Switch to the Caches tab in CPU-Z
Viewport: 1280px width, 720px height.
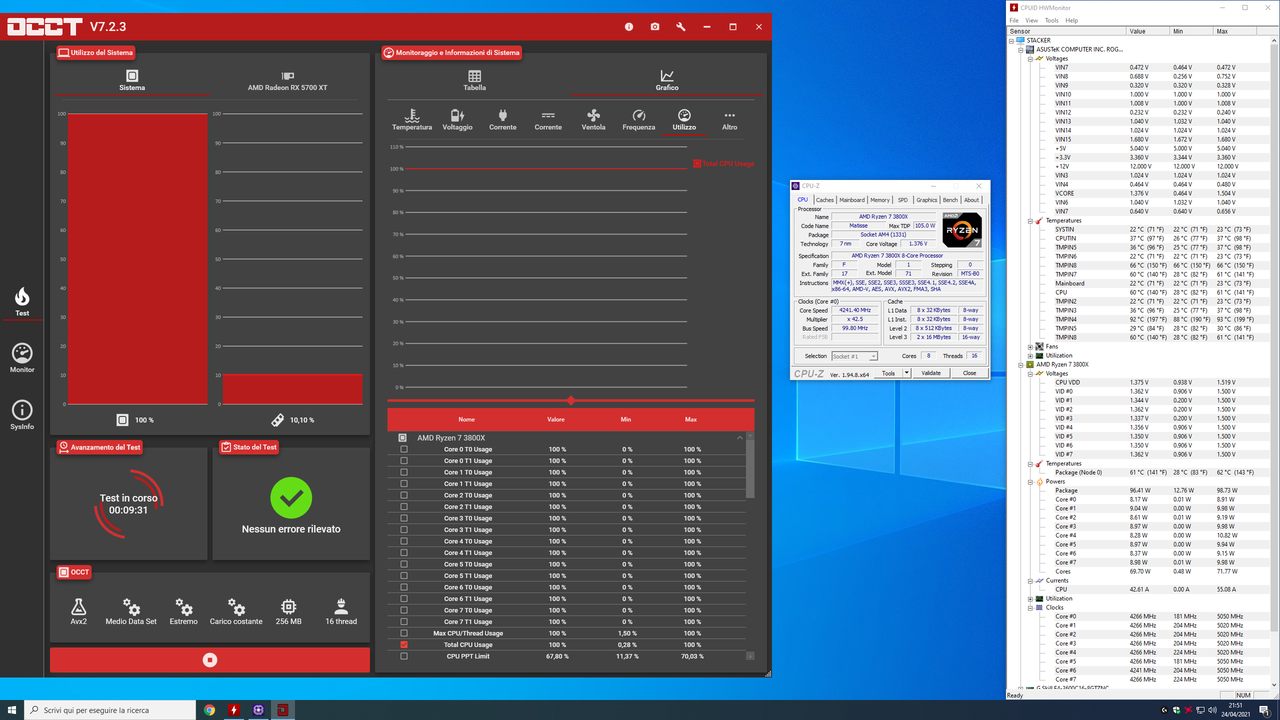(x=824, y=199)
